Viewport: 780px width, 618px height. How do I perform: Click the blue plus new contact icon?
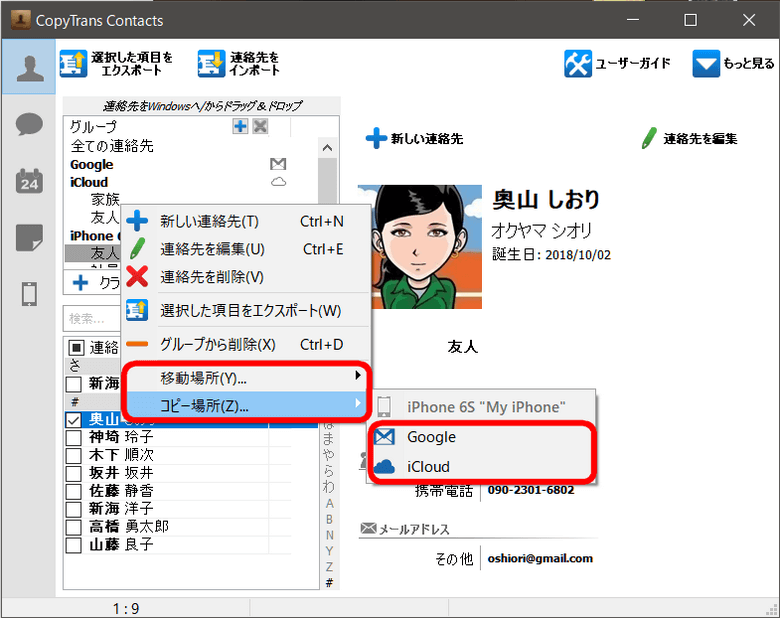pyautogui.click(x=376, y=138)
